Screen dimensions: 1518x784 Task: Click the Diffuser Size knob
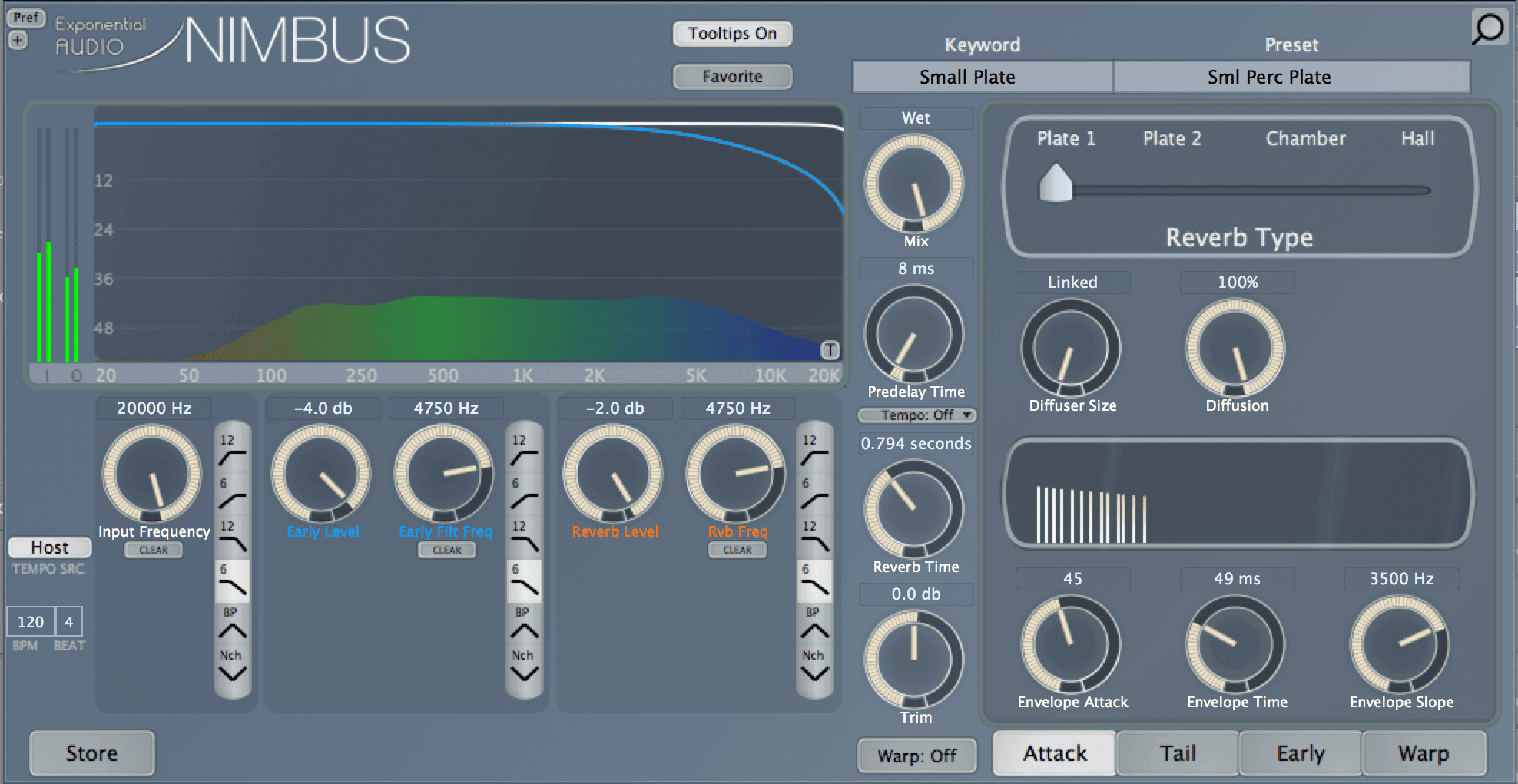[x=1071, y=348]
